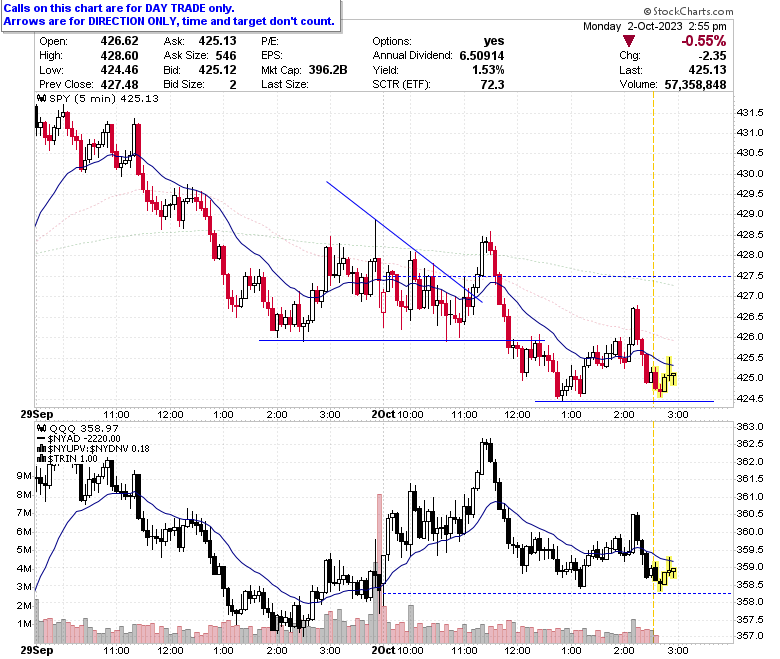Click the 426.0 price axis label
Screen dimensions: 780x659
[x=750, y=336]
